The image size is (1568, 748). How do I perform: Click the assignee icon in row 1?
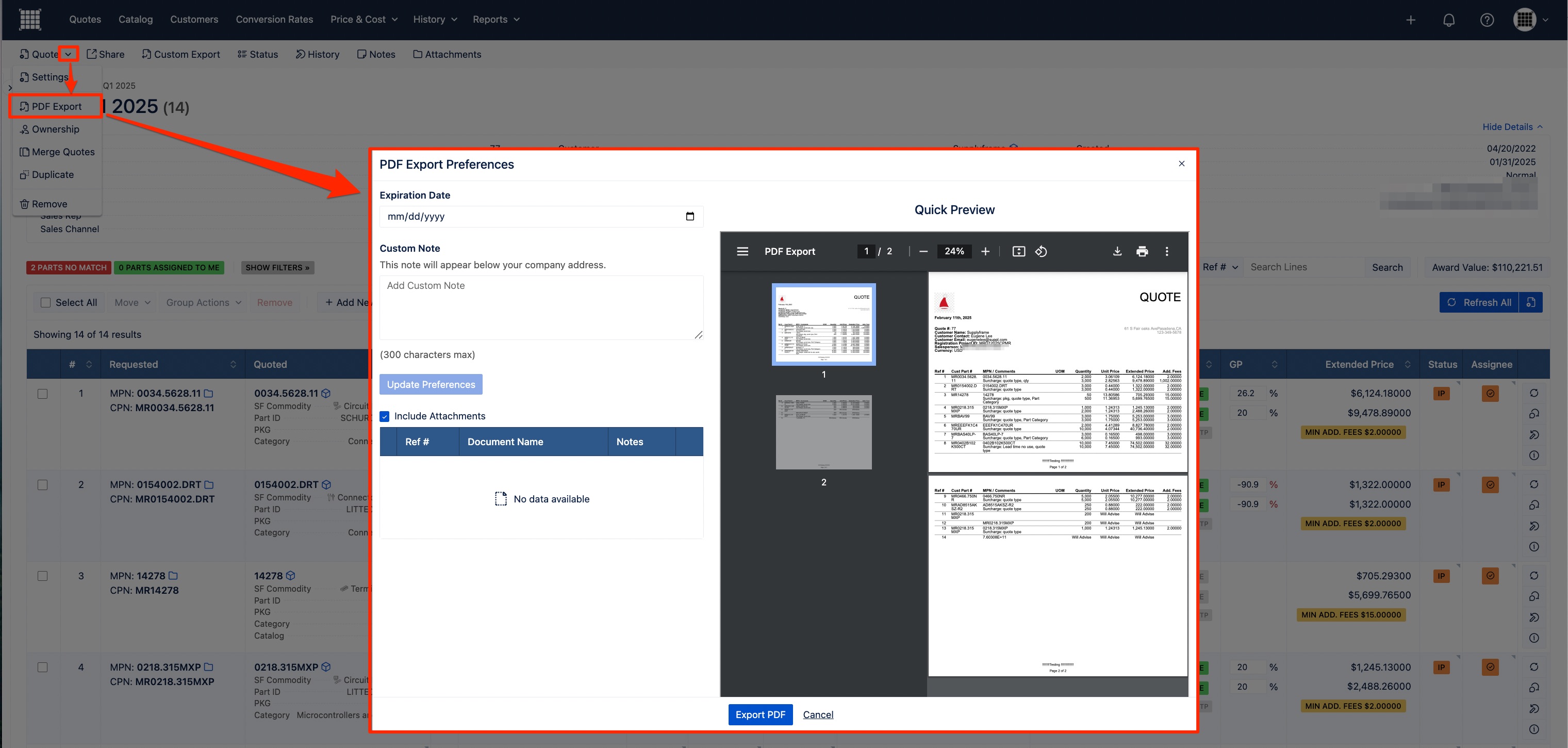1490,394
